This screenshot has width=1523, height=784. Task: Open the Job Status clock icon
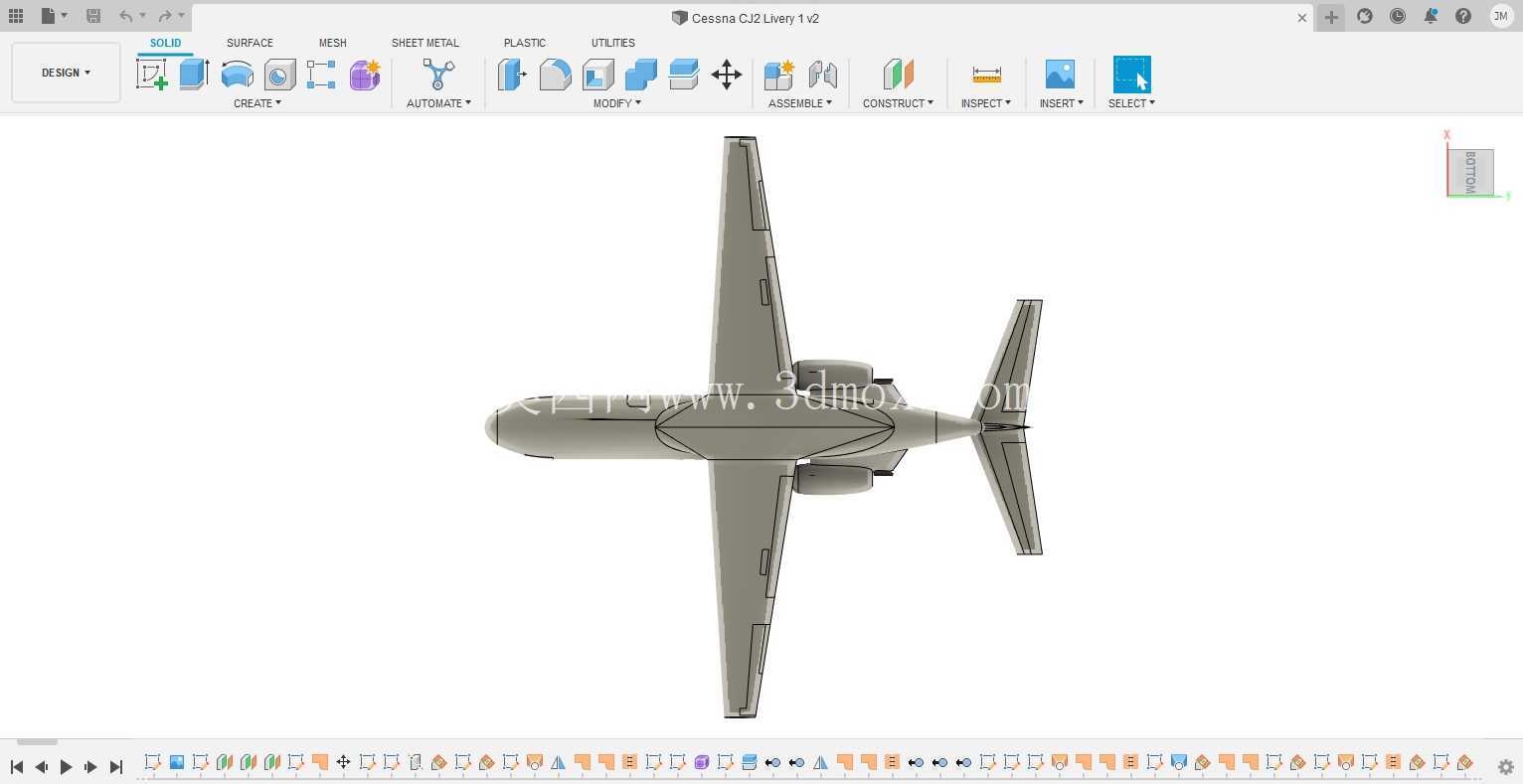tap(1398, 16)
